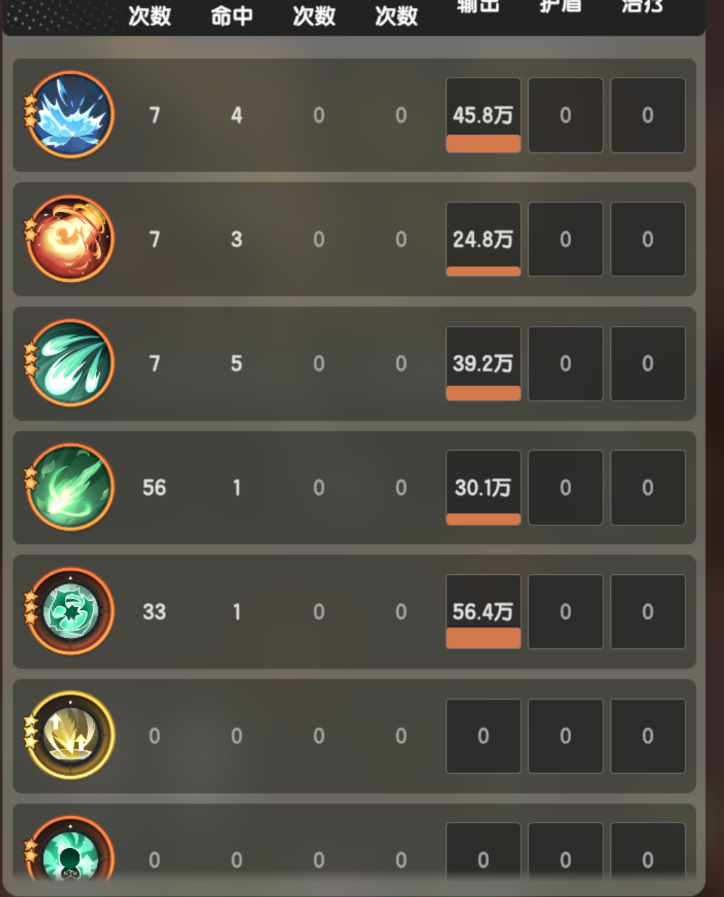724x897 pixels.
Task: Click the 30.1万 damage output box
Action: 483,487
